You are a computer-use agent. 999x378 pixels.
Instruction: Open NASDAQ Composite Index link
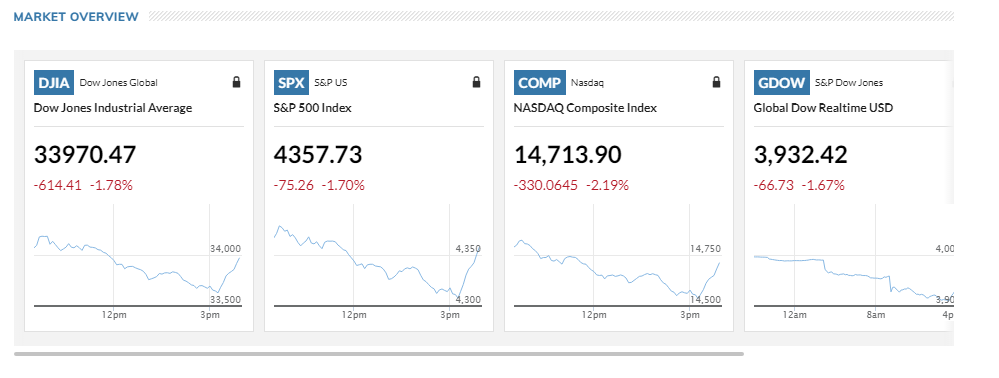click(585, 108)
